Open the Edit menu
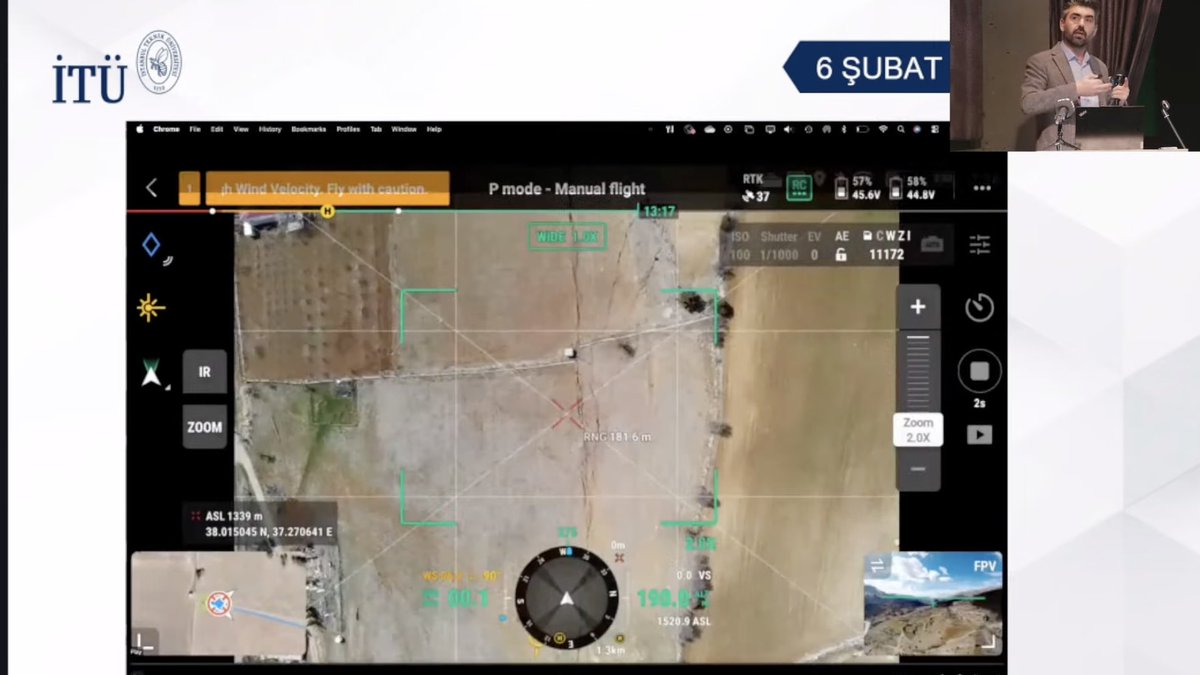 click(217, 129)
